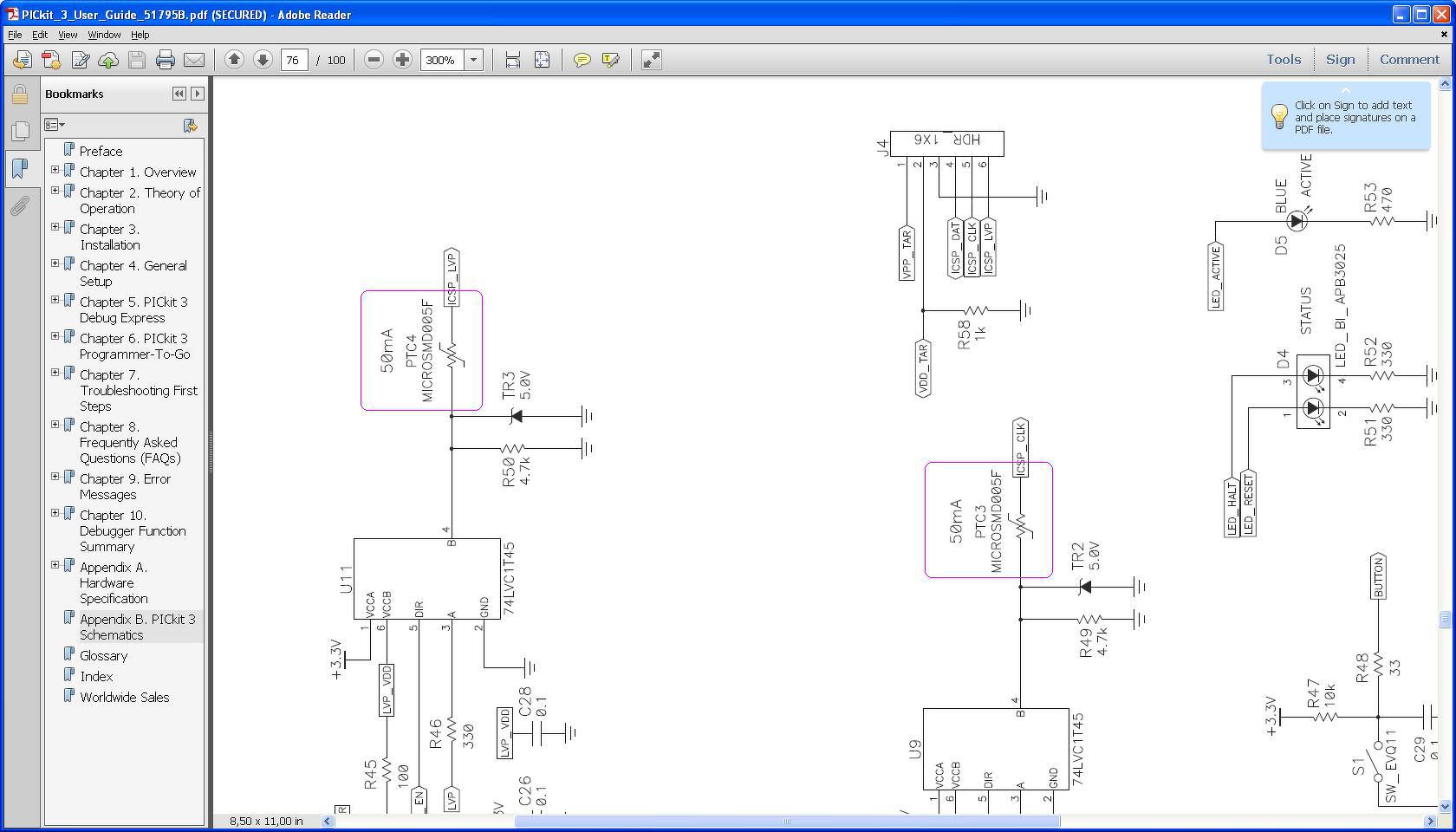Select the Highlight Text tool
The width and height of the screenshot is (1456, 832).
pos(611,60)
